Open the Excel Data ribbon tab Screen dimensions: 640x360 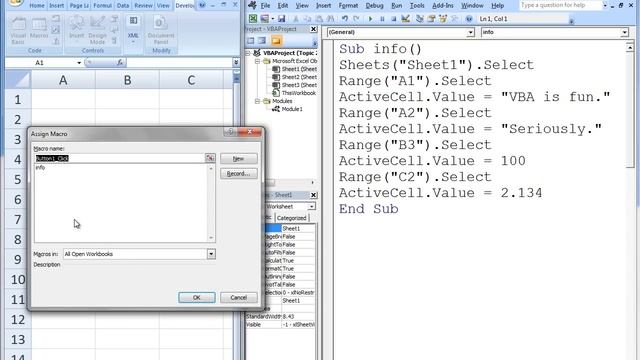(x=123, y=6)
